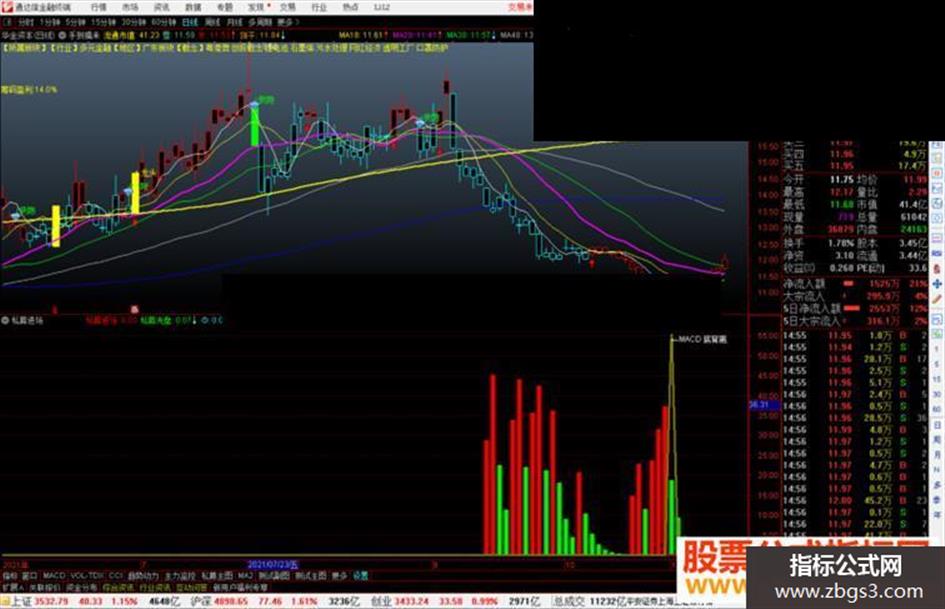Select the 日线 period tab
This screenshot has width=945, height=609.
[x=190, y=22]
